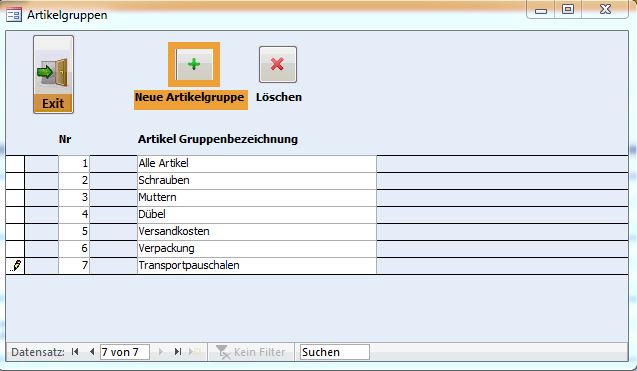
Task: Click the new blank record navigation button
Action: pos(195,351)
